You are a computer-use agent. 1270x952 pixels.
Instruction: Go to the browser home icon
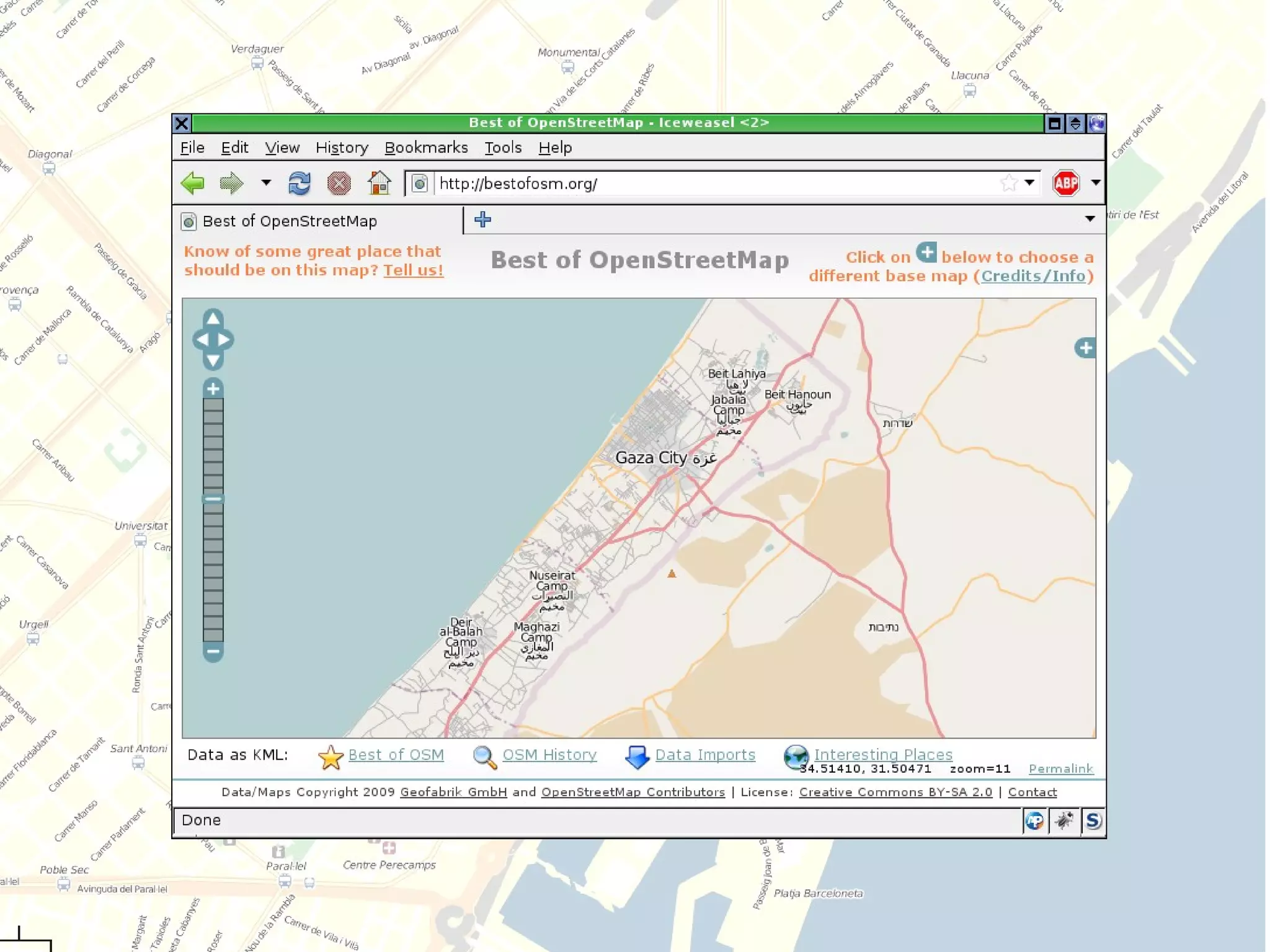[379, 183]
